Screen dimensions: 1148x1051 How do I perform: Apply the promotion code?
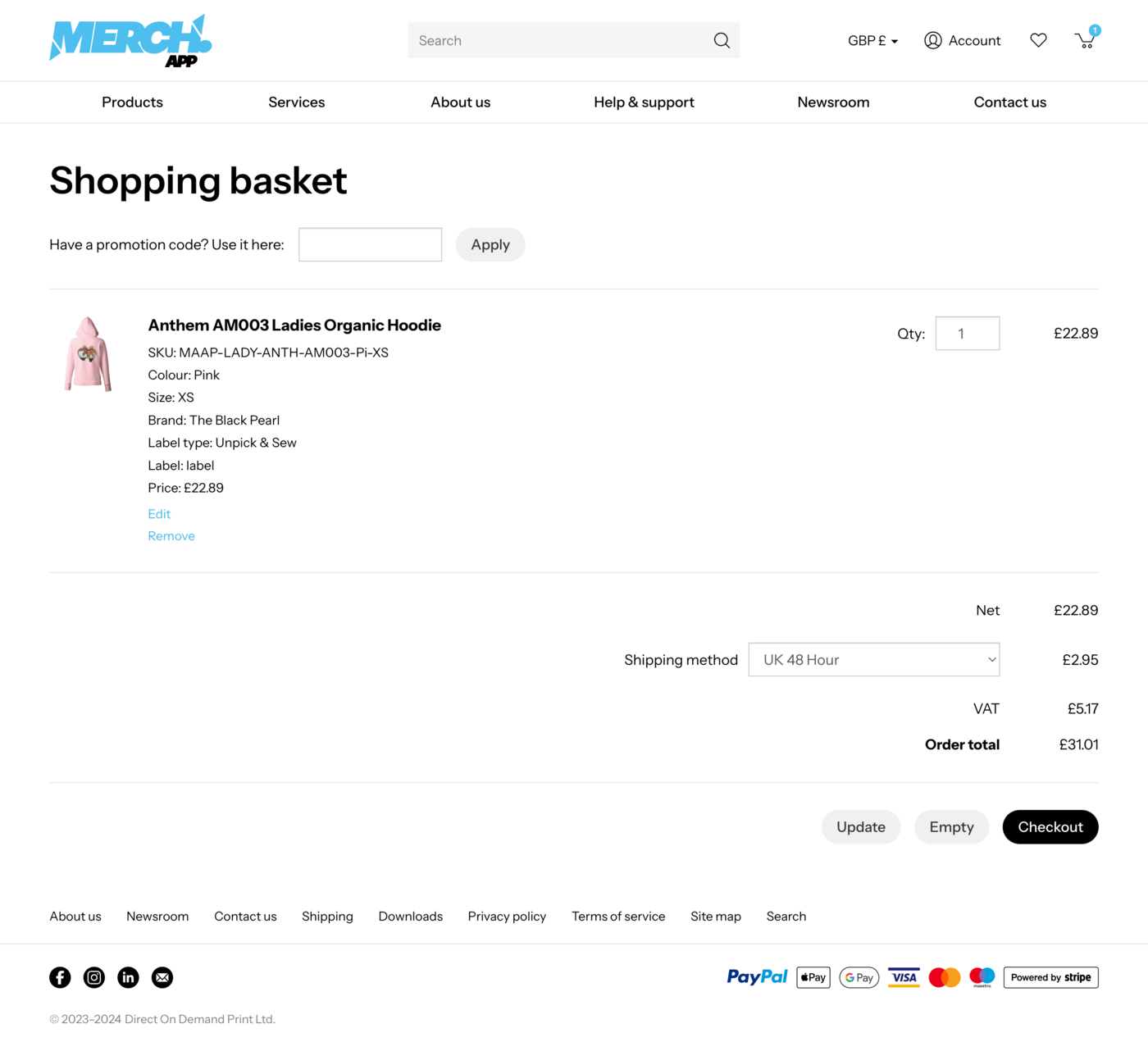click(x=490, y=245)
